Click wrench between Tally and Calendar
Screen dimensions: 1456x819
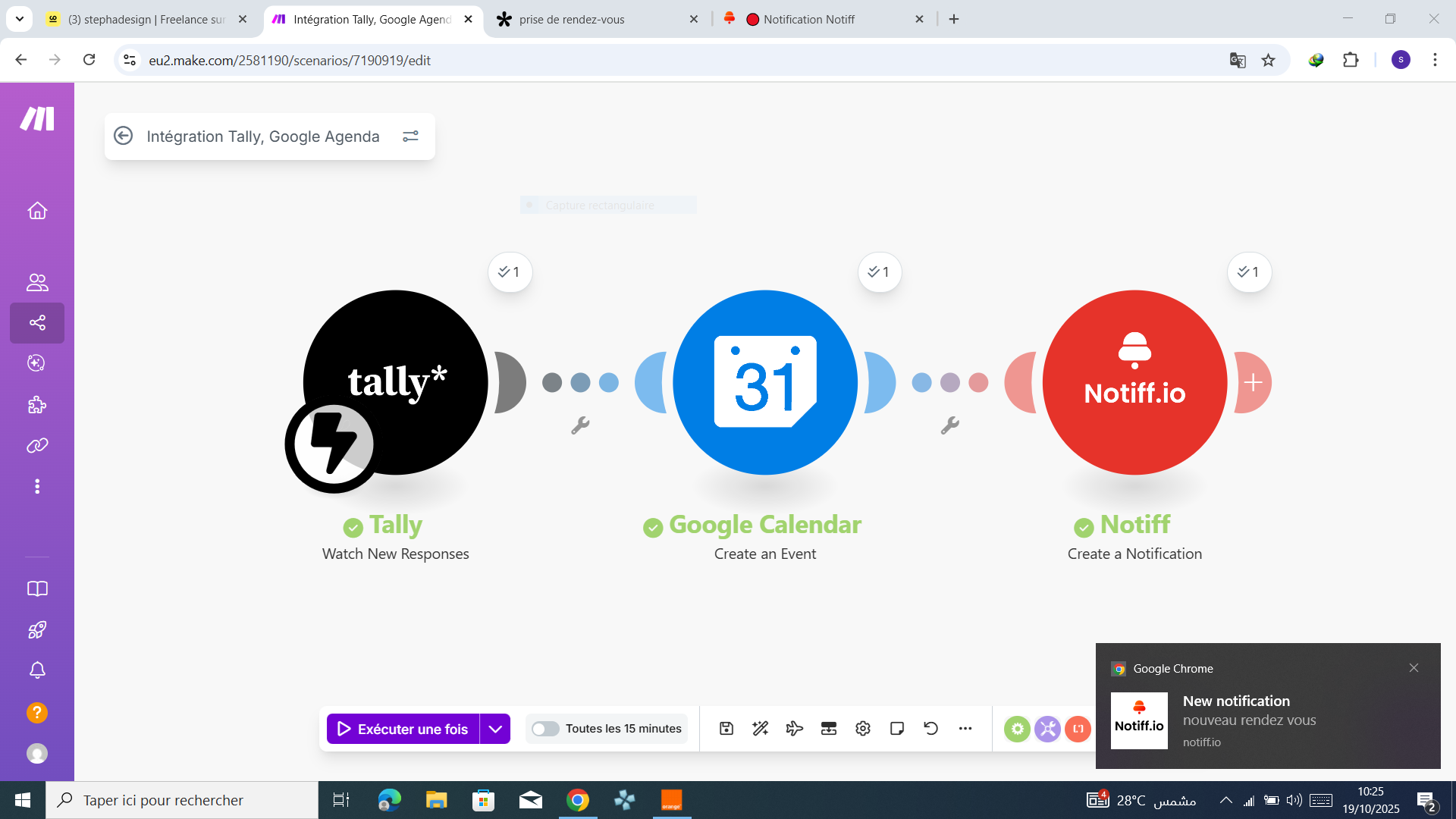click(x=580, y=425)
